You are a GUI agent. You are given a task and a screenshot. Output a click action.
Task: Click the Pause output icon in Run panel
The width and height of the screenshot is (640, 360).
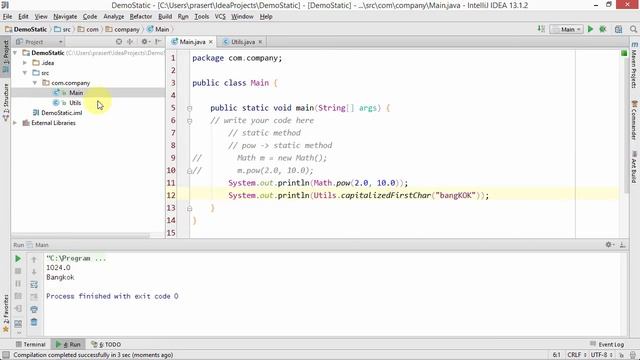click(x=18, y=284)
